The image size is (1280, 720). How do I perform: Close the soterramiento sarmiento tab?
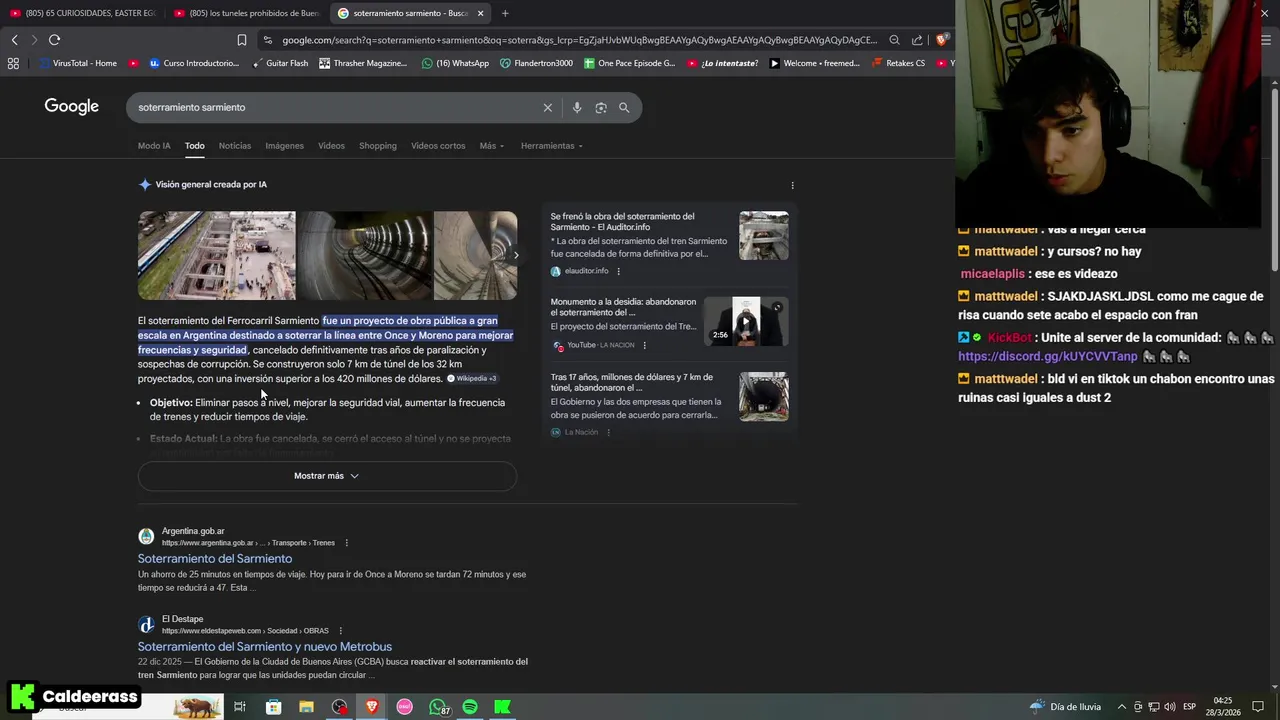pyautogui.click(x=480, y=13)
